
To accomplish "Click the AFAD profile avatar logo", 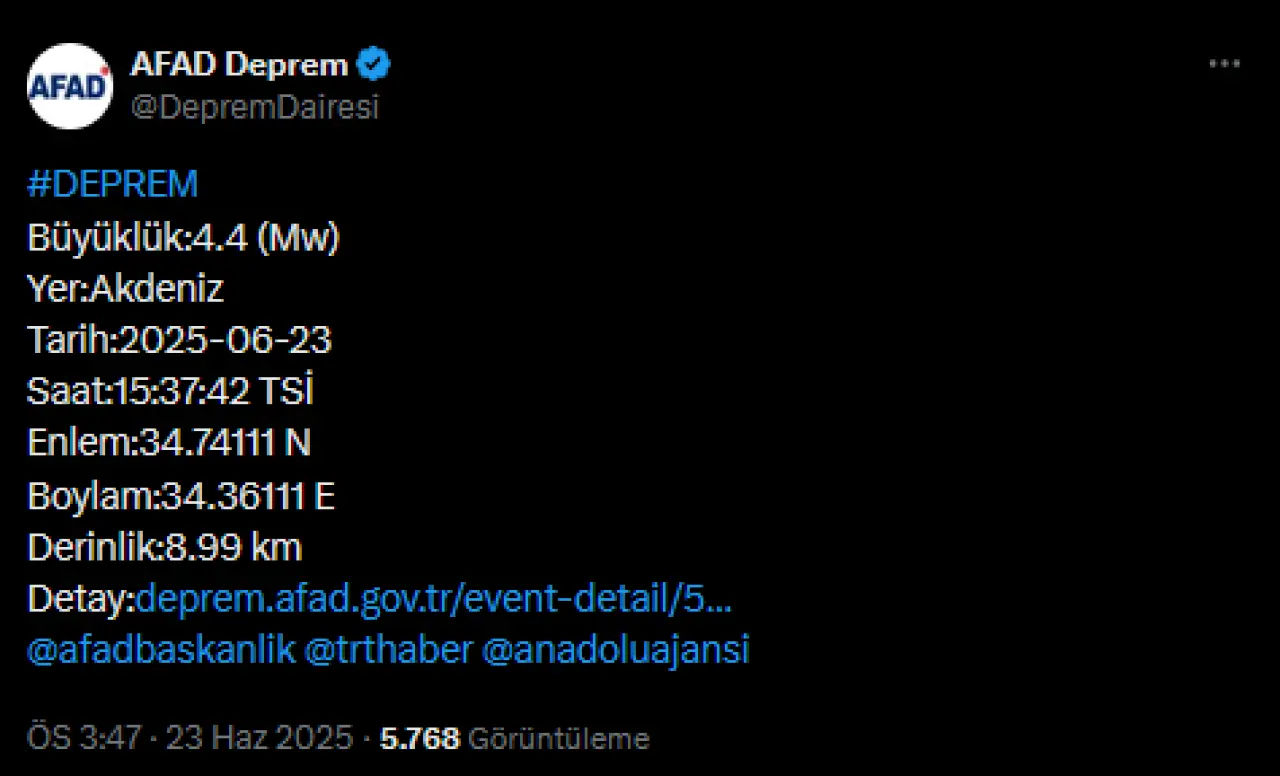I will pos(70,86).
